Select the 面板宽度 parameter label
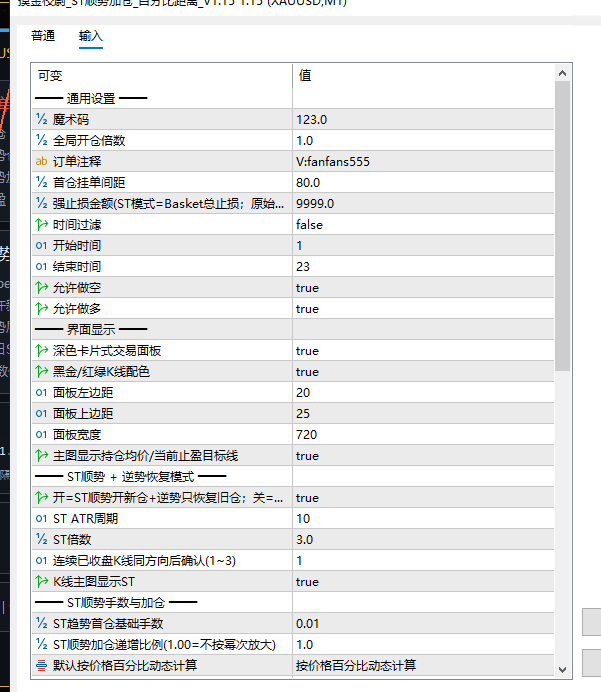Screen dimensions: 601x692 click(77, 434)
